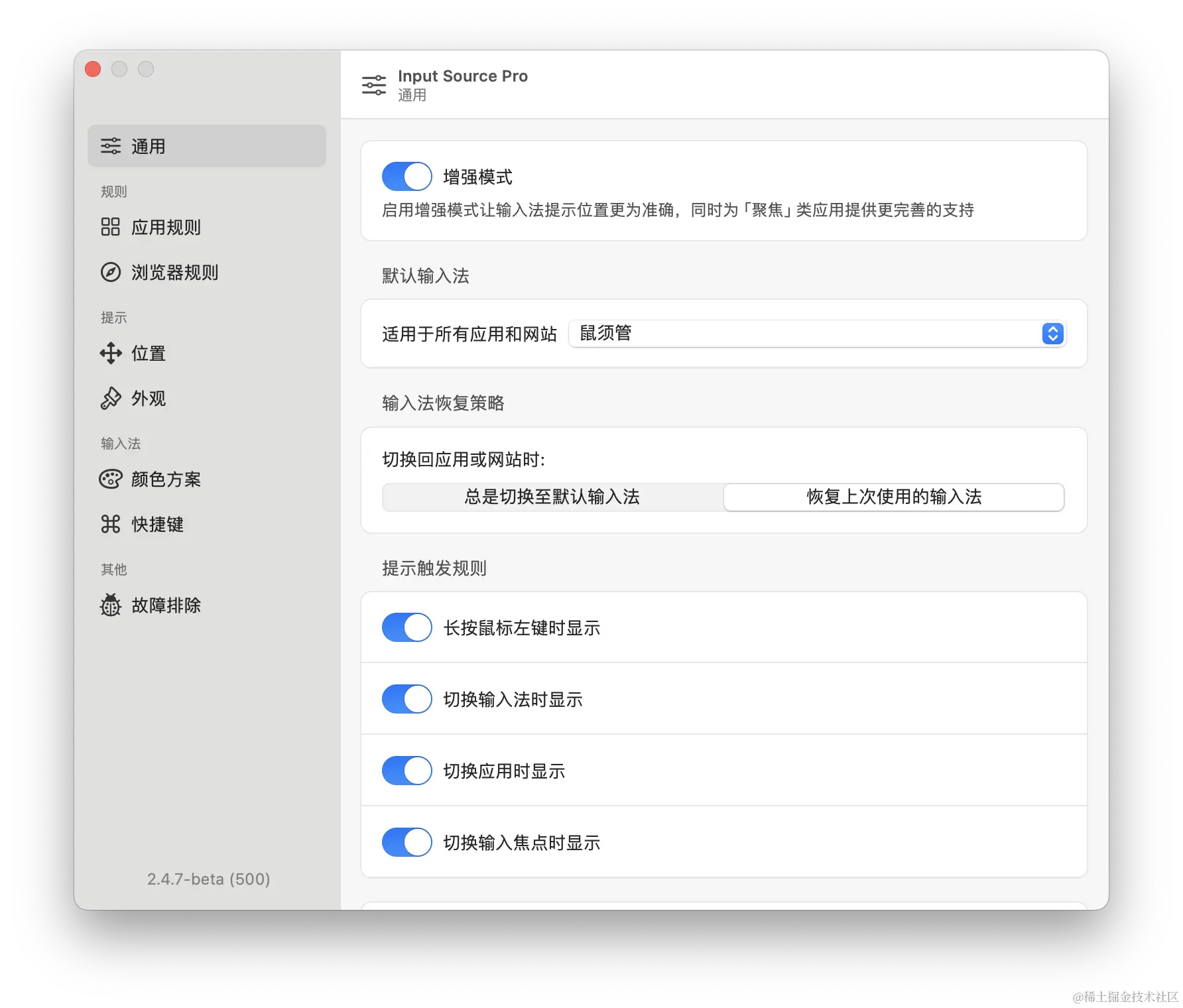Click the 切换输入焦点时显示 switch

406,842
